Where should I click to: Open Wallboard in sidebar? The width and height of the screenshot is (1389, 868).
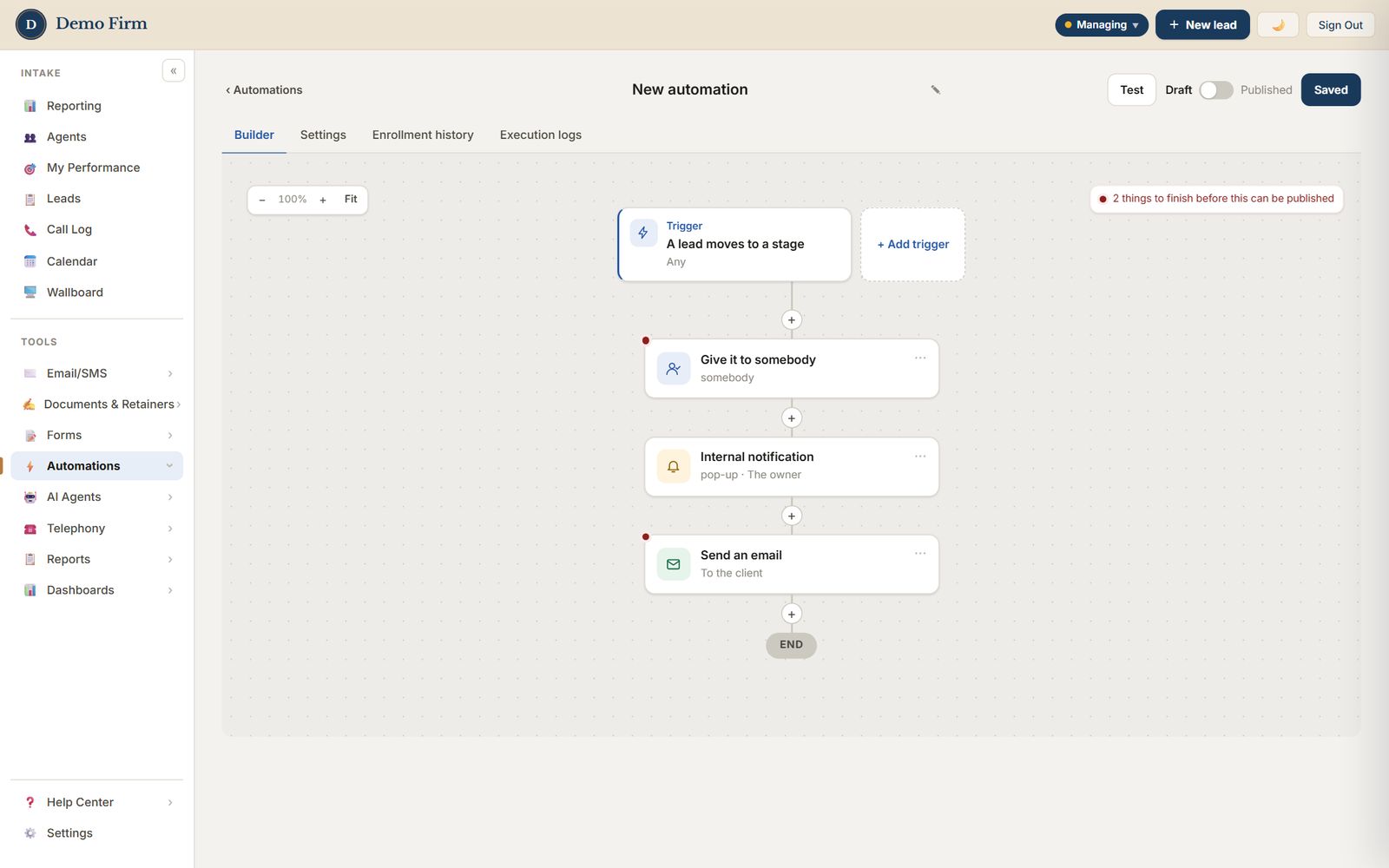97,293
